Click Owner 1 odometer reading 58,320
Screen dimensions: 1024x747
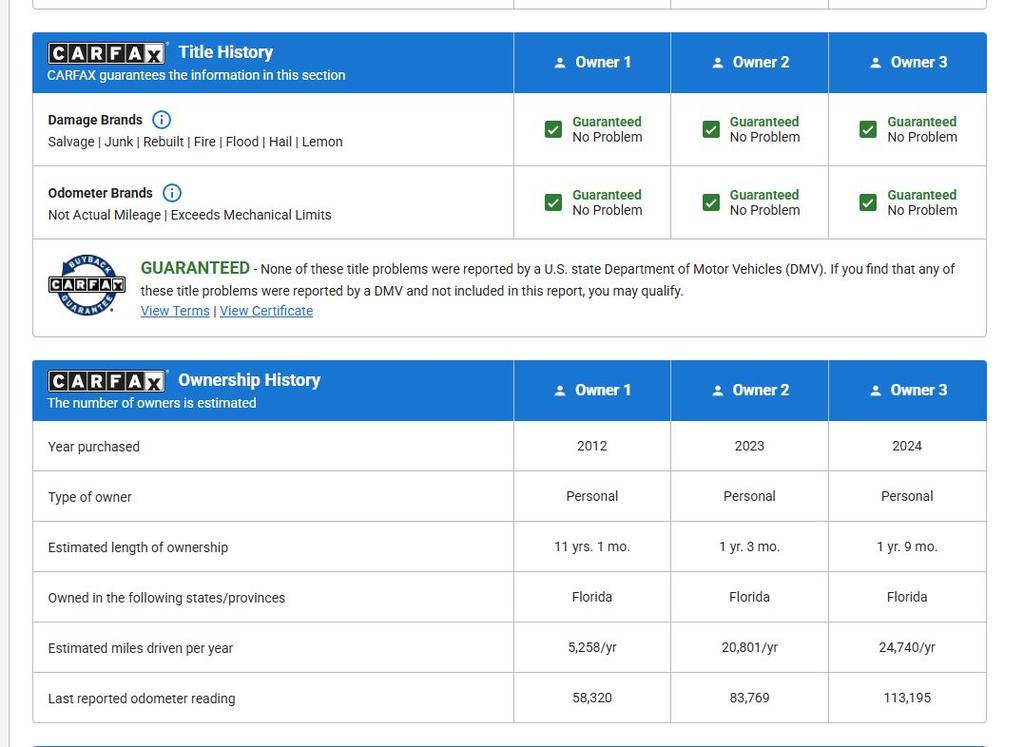592,697
